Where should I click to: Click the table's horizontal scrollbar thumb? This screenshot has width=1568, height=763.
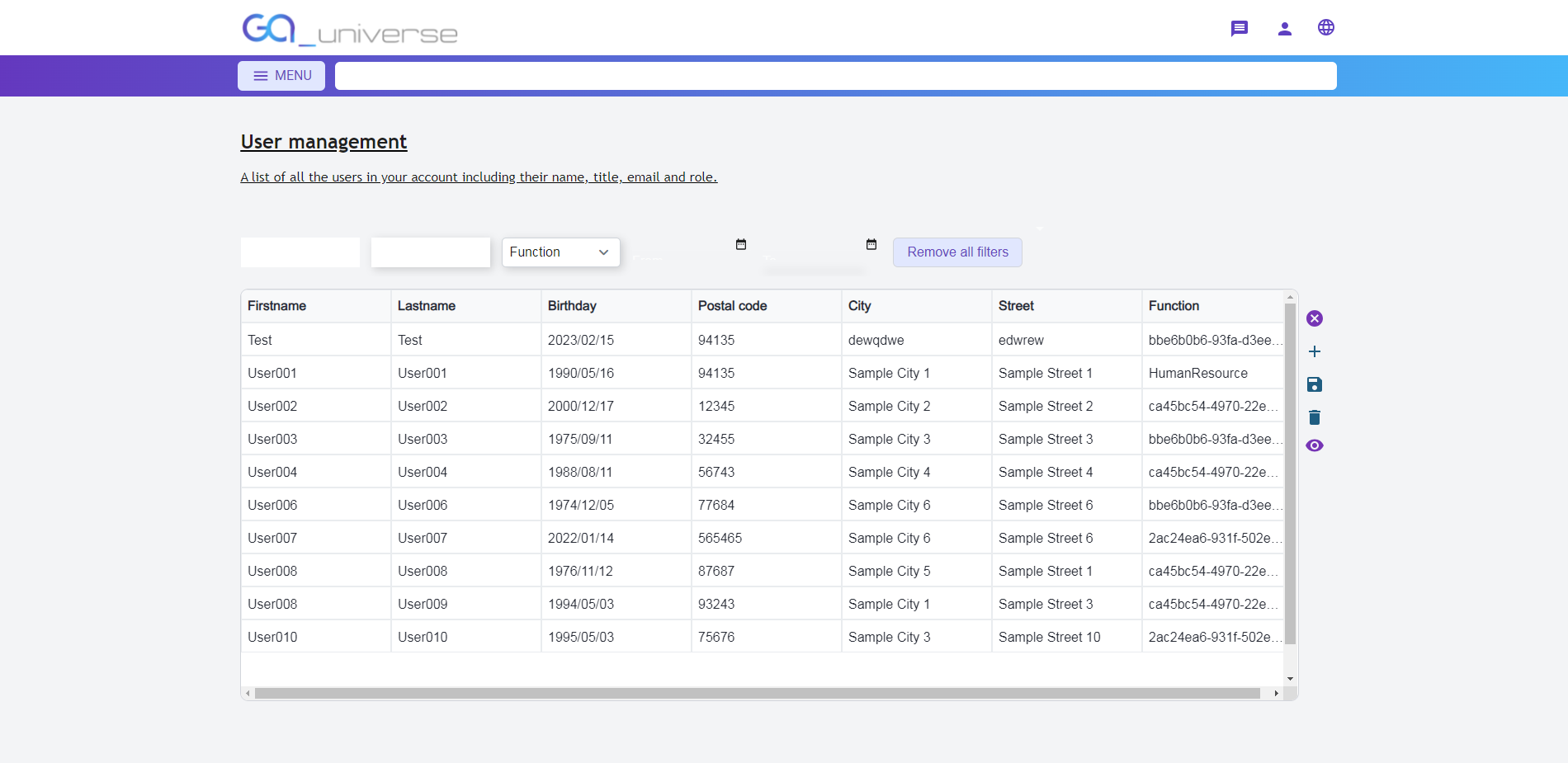757,694
